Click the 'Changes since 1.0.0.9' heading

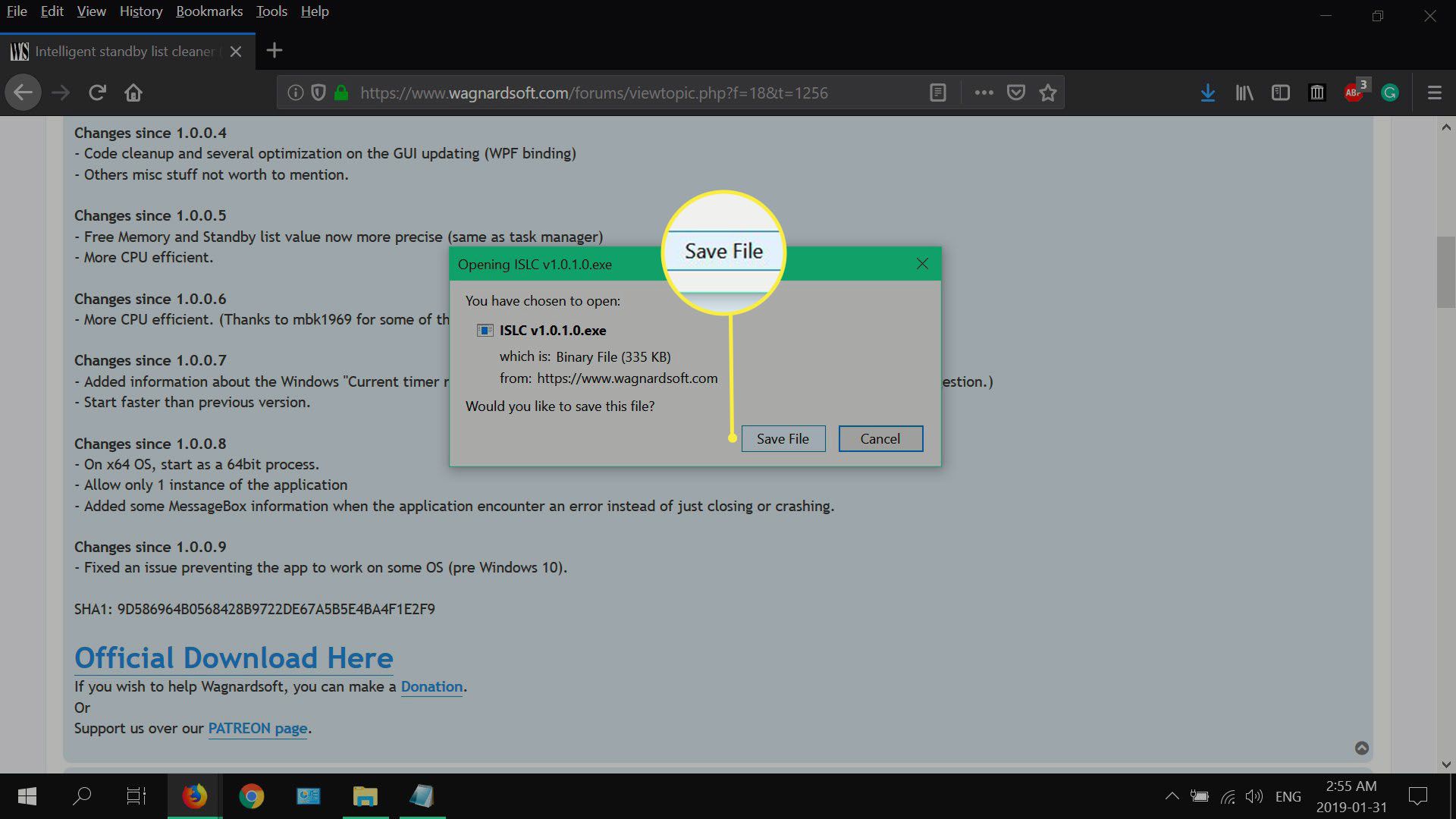(150, 547)
